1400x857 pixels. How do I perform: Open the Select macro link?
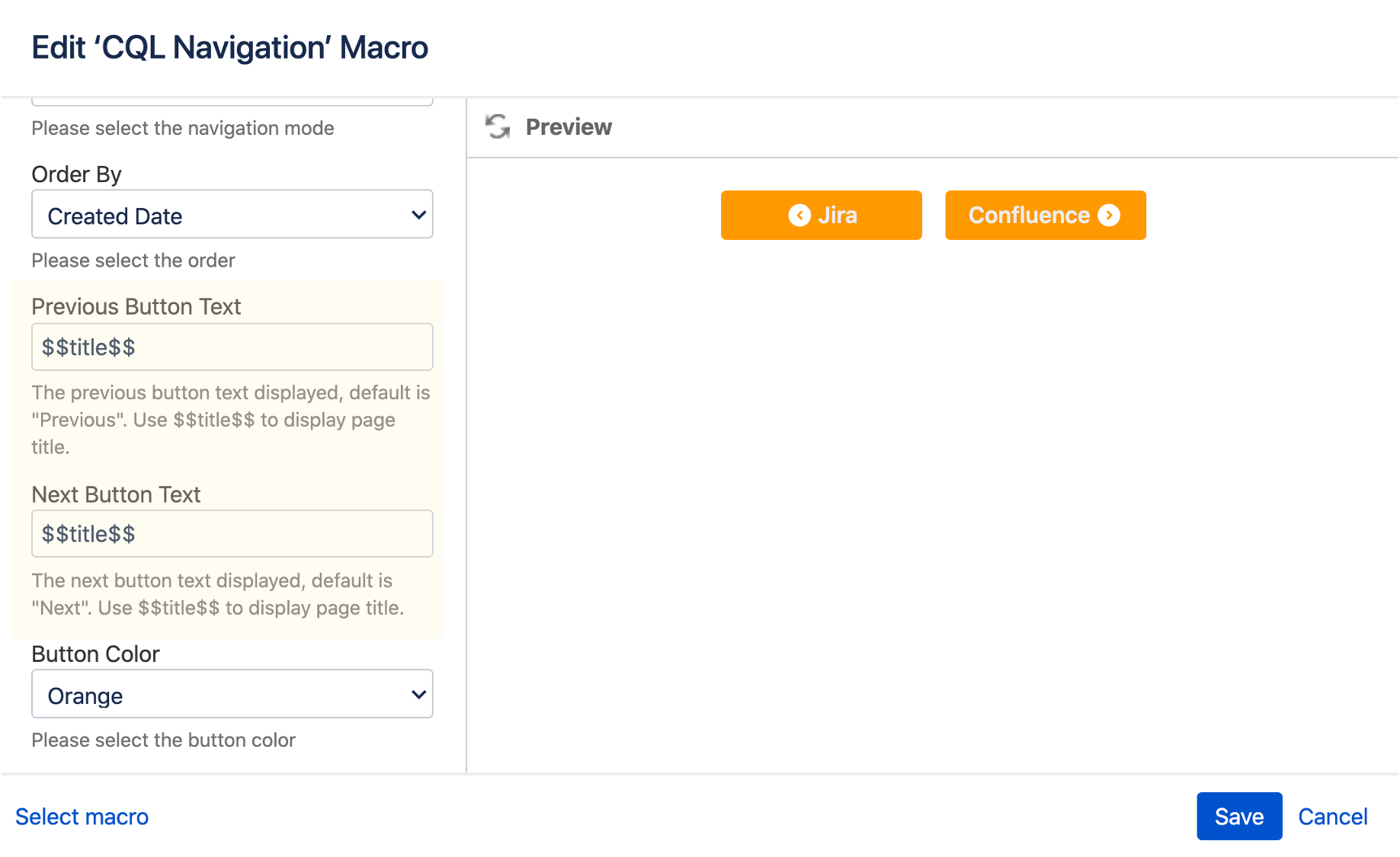(x=82, y=817)
